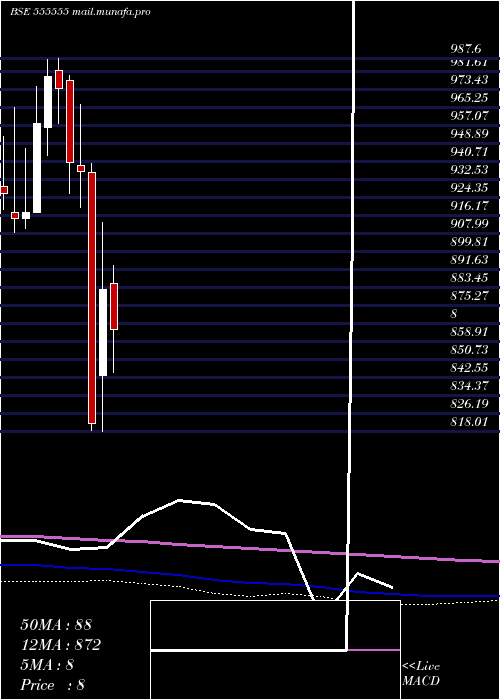Click the 50MA value text
The height and width of the screenshot is (700, 500).
click(56, 625)
